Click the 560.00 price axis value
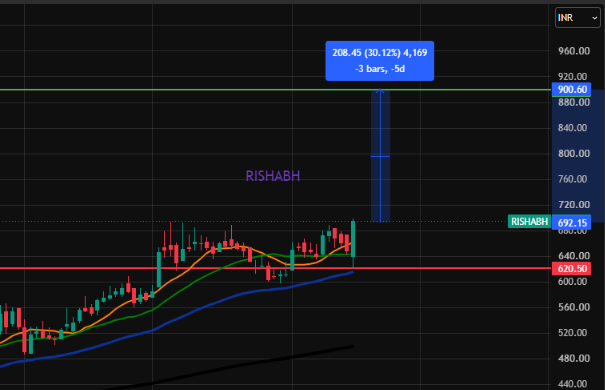The image size is (605, 390). coord(574,307)
